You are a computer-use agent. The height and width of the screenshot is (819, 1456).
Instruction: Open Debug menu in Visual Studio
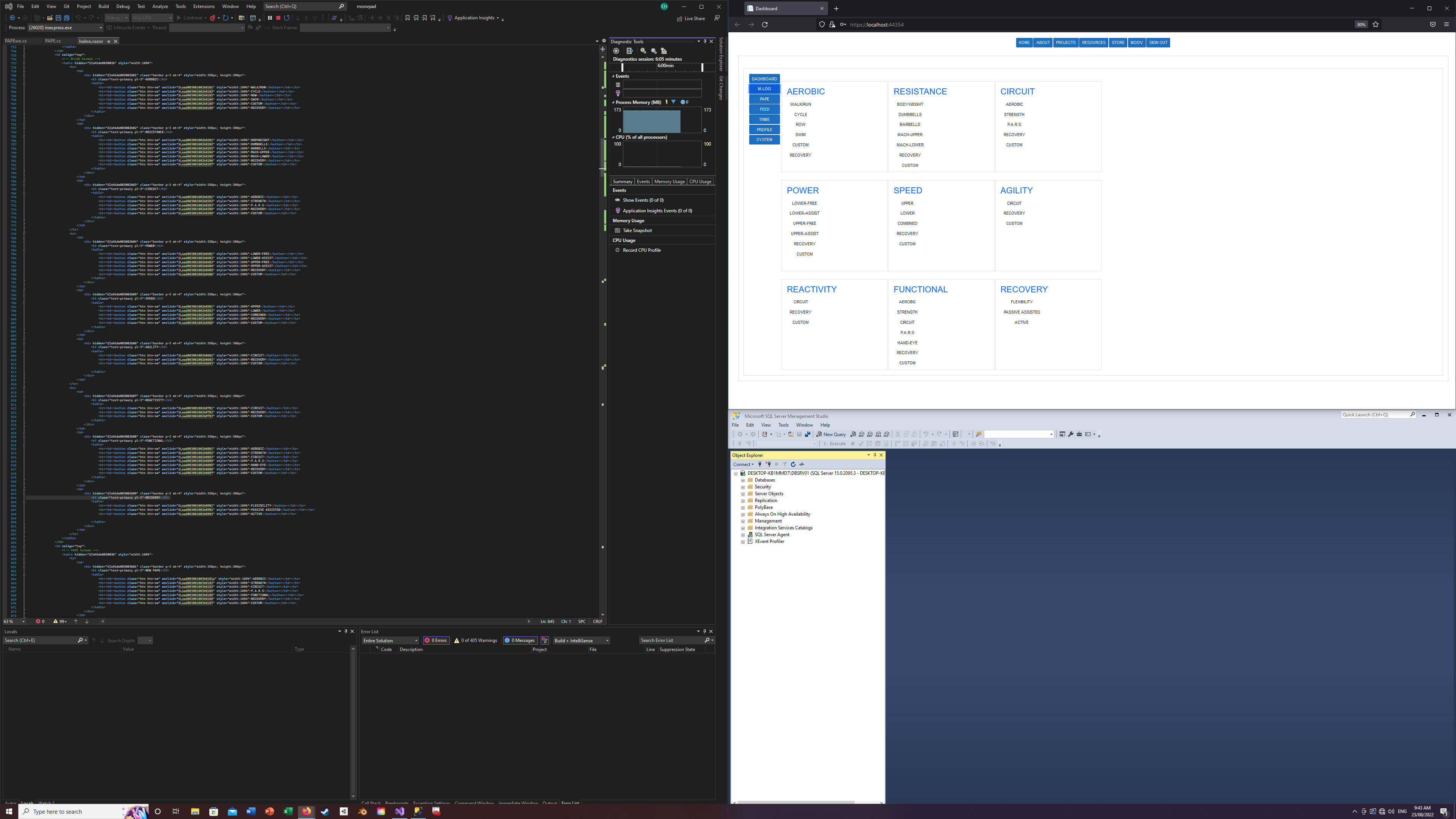(x=122, y=6)
